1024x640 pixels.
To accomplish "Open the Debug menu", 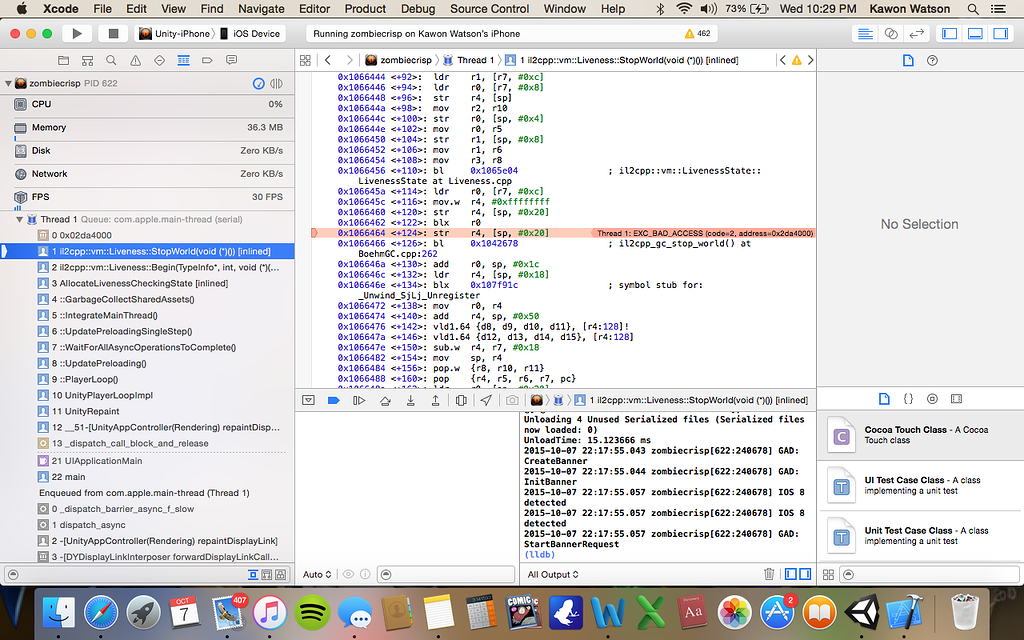I will (421, 9).
